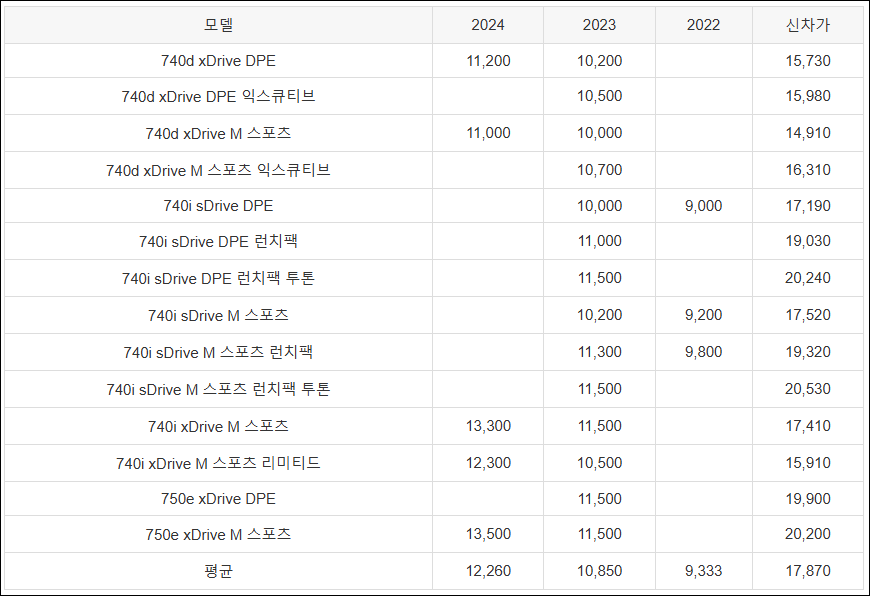This screenshot has width=870, height=596.
Task: Click 2024 price 11,200
Action: (488, 60)
